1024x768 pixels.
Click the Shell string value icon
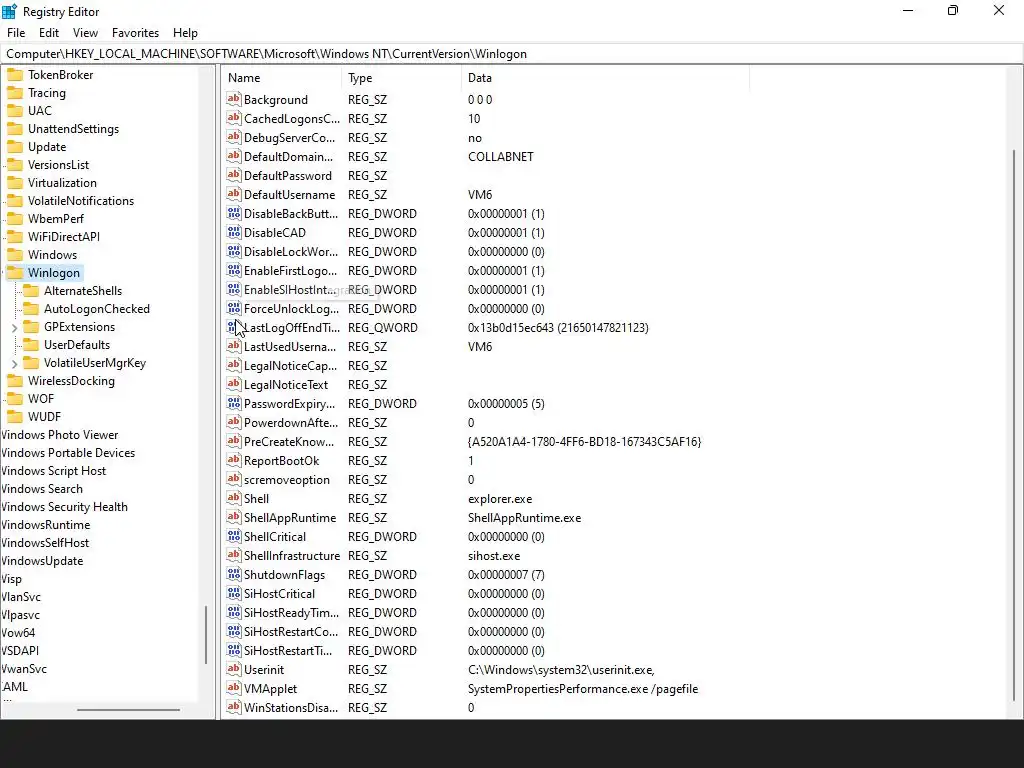234,498
